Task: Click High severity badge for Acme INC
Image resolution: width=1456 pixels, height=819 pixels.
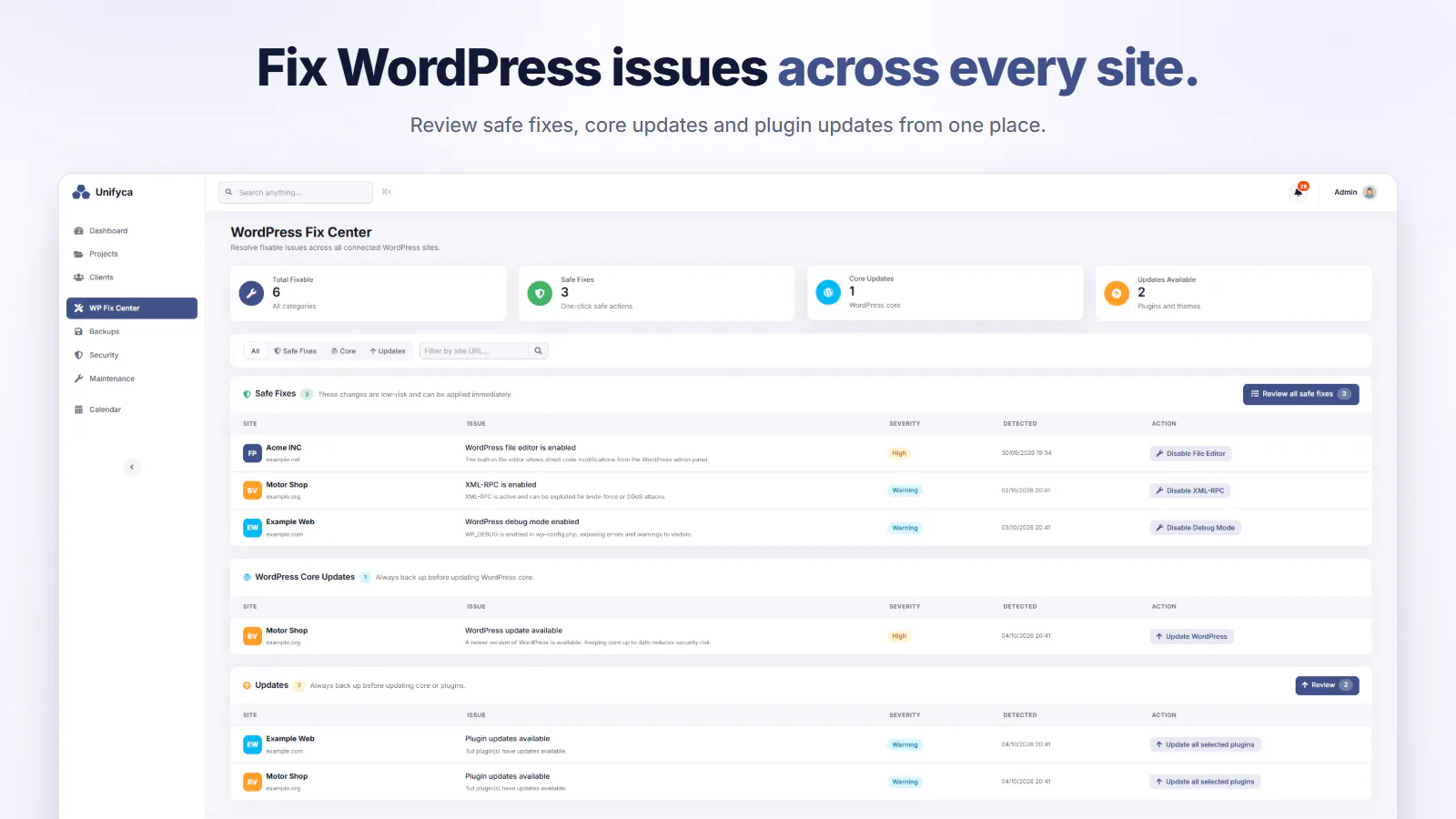Action: coord(899,453)
